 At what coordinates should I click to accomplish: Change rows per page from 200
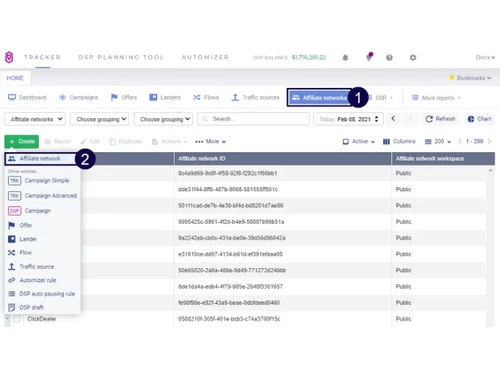point(438,142)
